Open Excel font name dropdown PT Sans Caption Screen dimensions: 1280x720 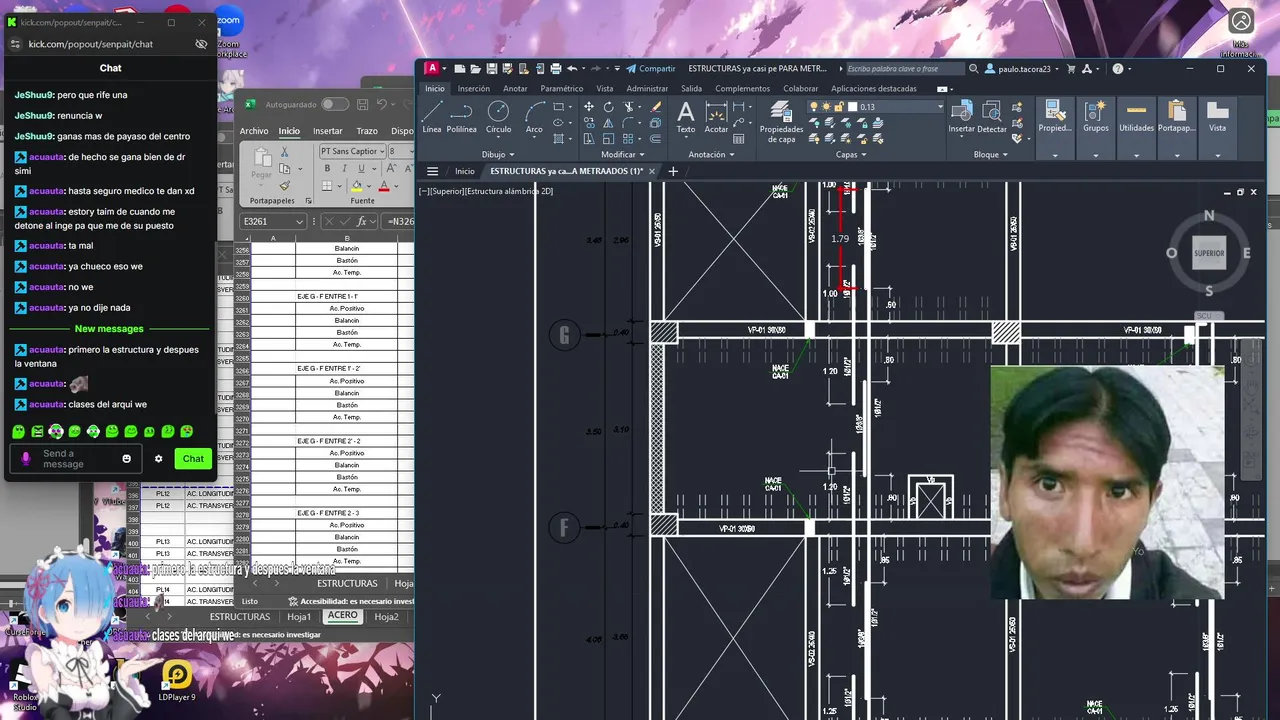coord(381,151)
